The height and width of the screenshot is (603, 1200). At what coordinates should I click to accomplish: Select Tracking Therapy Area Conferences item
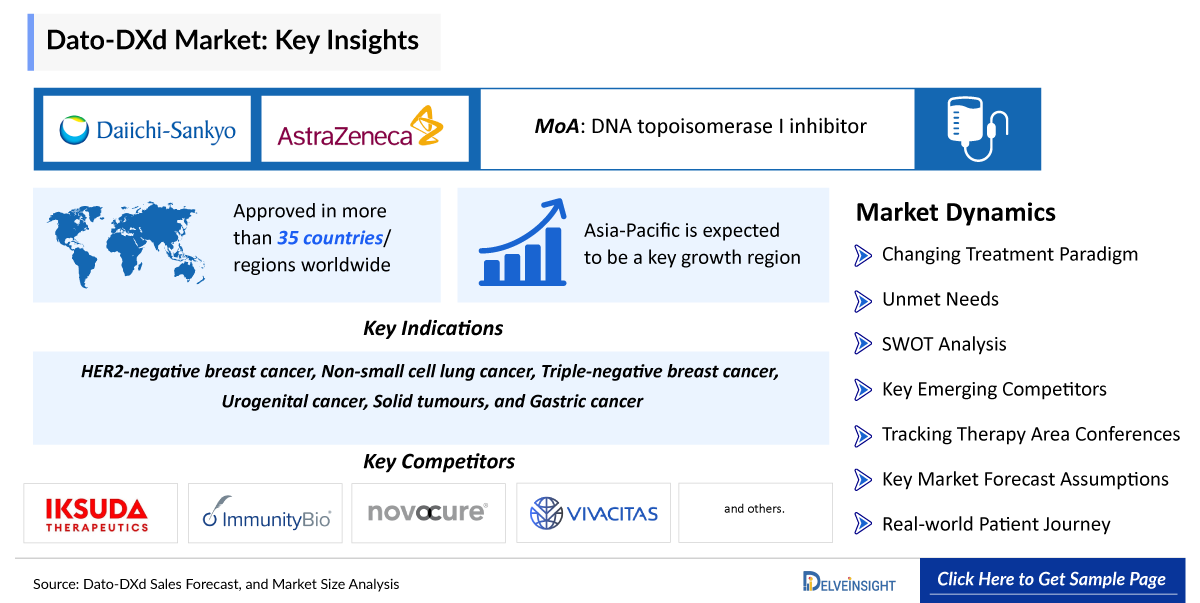pos(1030,435)
